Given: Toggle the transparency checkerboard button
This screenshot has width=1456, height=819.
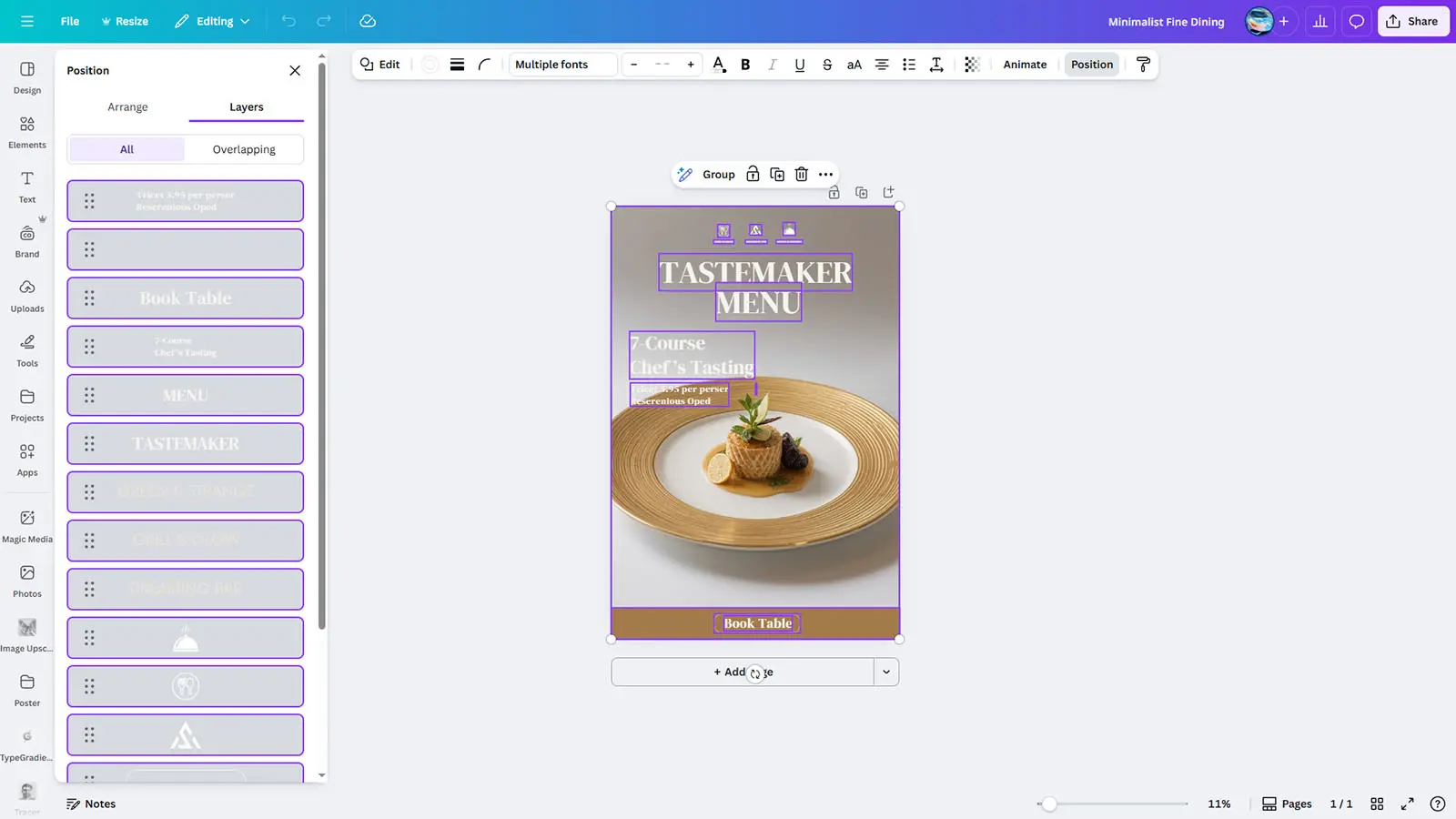Looking at the screenshot, I should [x=972, y=65].
